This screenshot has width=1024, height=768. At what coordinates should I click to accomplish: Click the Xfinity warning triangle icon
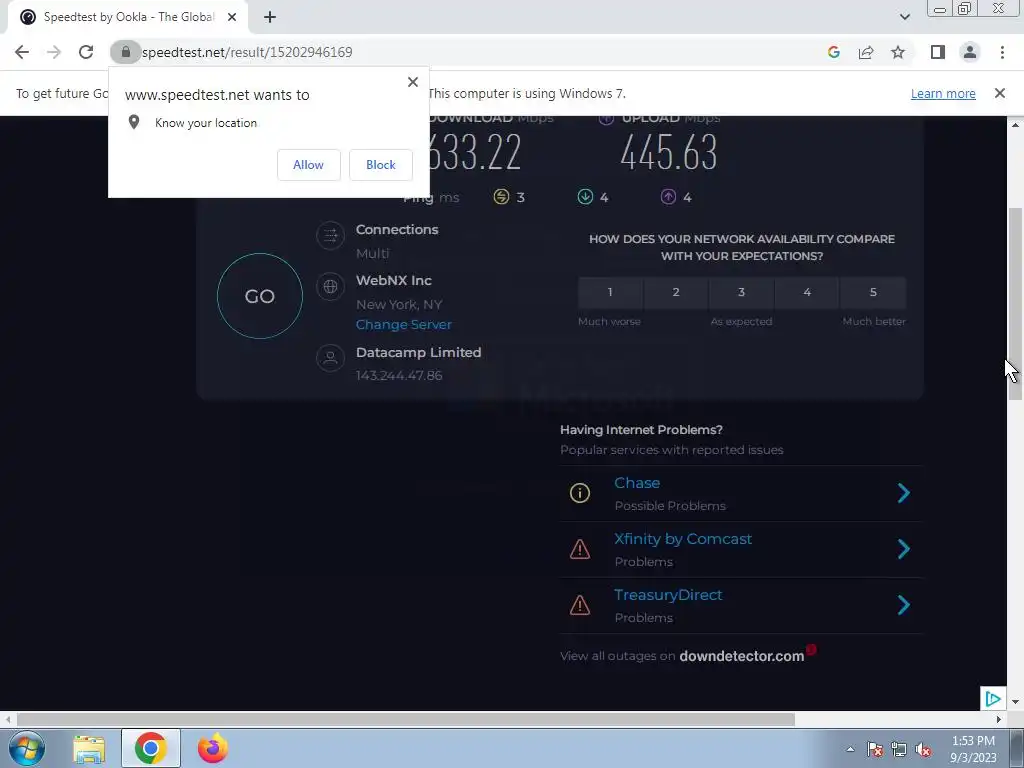point(580,549)
